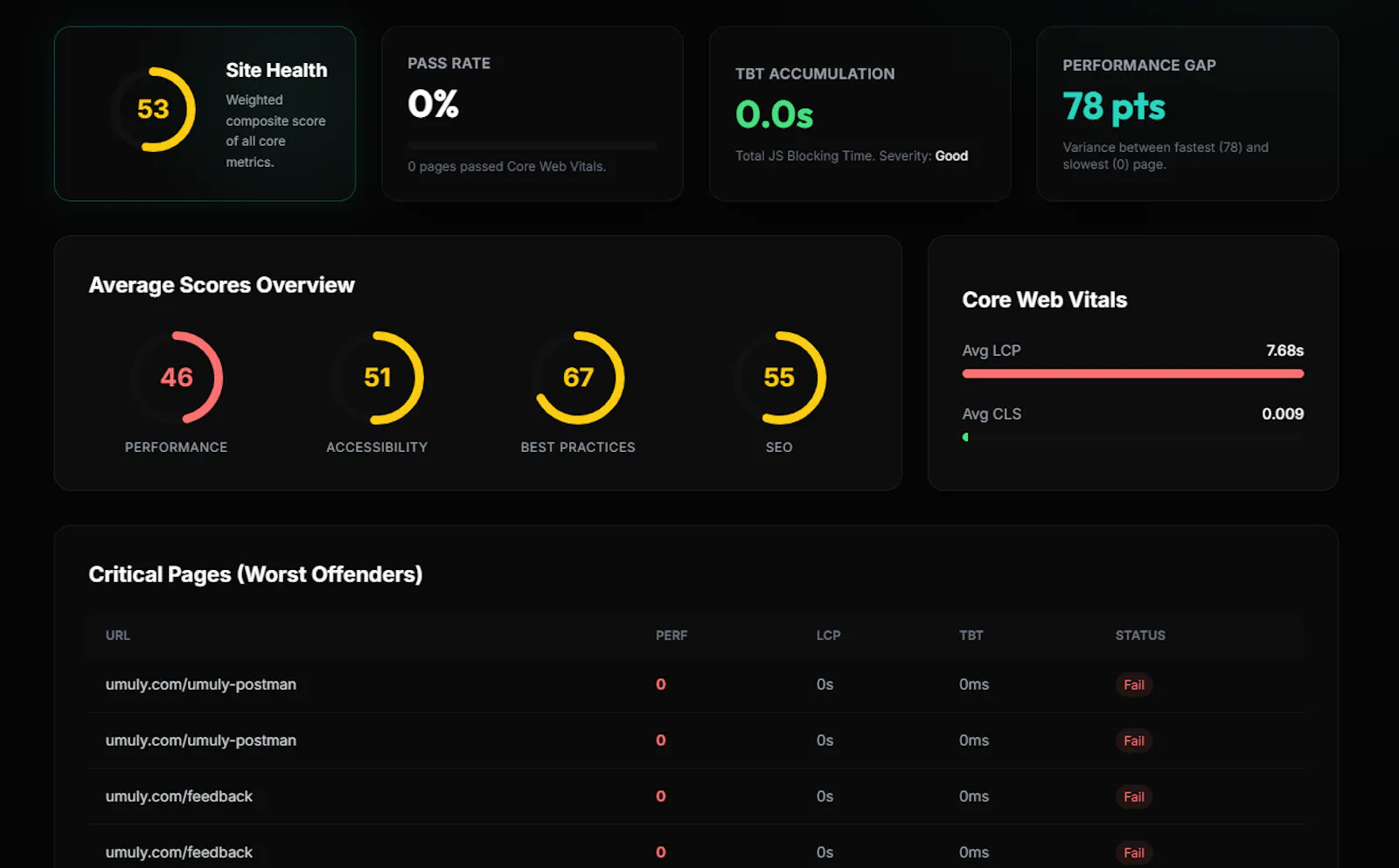This screenshot has width=1399, height=868.
Task: Click the 'LCP' column header in the table
Action: click(x=828, y=635)
